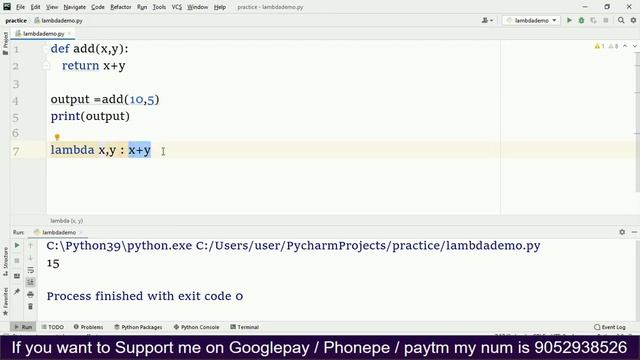Click the lambda (x, y) editor breadcrumb

(x=67, y=220)
